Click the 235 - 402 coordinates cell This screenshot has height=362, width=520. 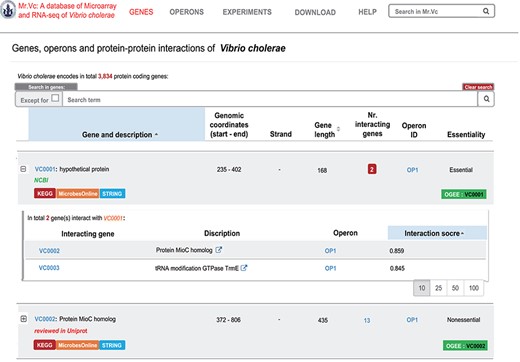[x=229, y=169]
